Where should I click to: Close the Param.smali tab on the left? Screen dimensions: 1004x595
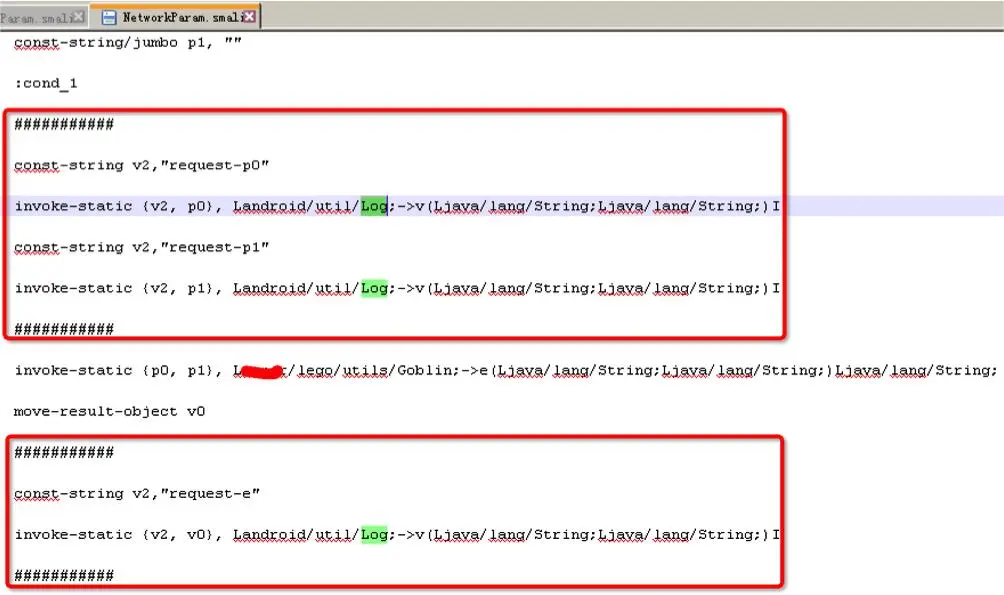pos(79,17)
